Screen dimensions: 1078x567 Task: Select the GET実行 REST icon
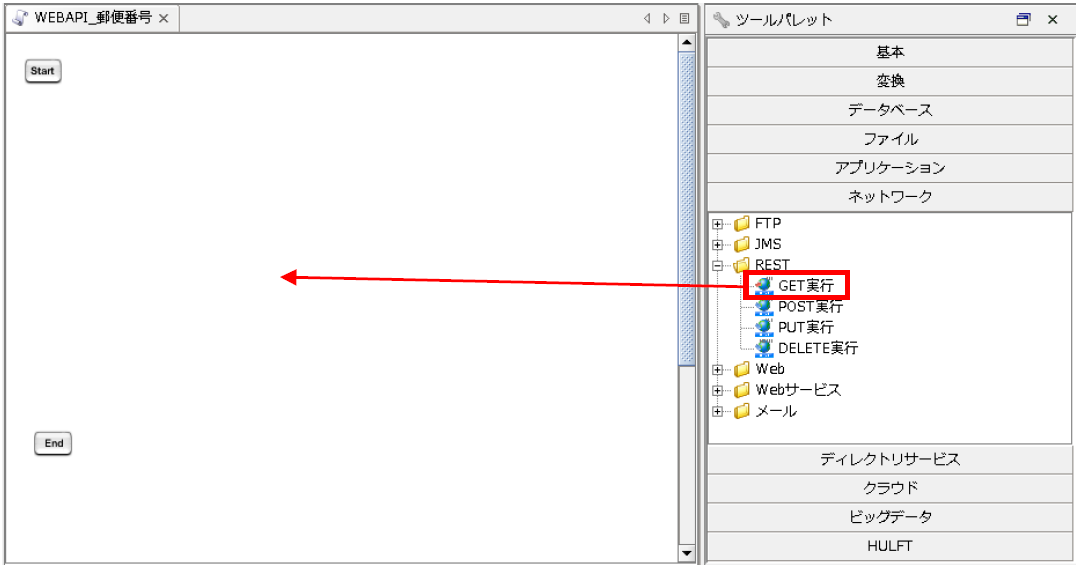pyautogui.click(x=765, y=286)
